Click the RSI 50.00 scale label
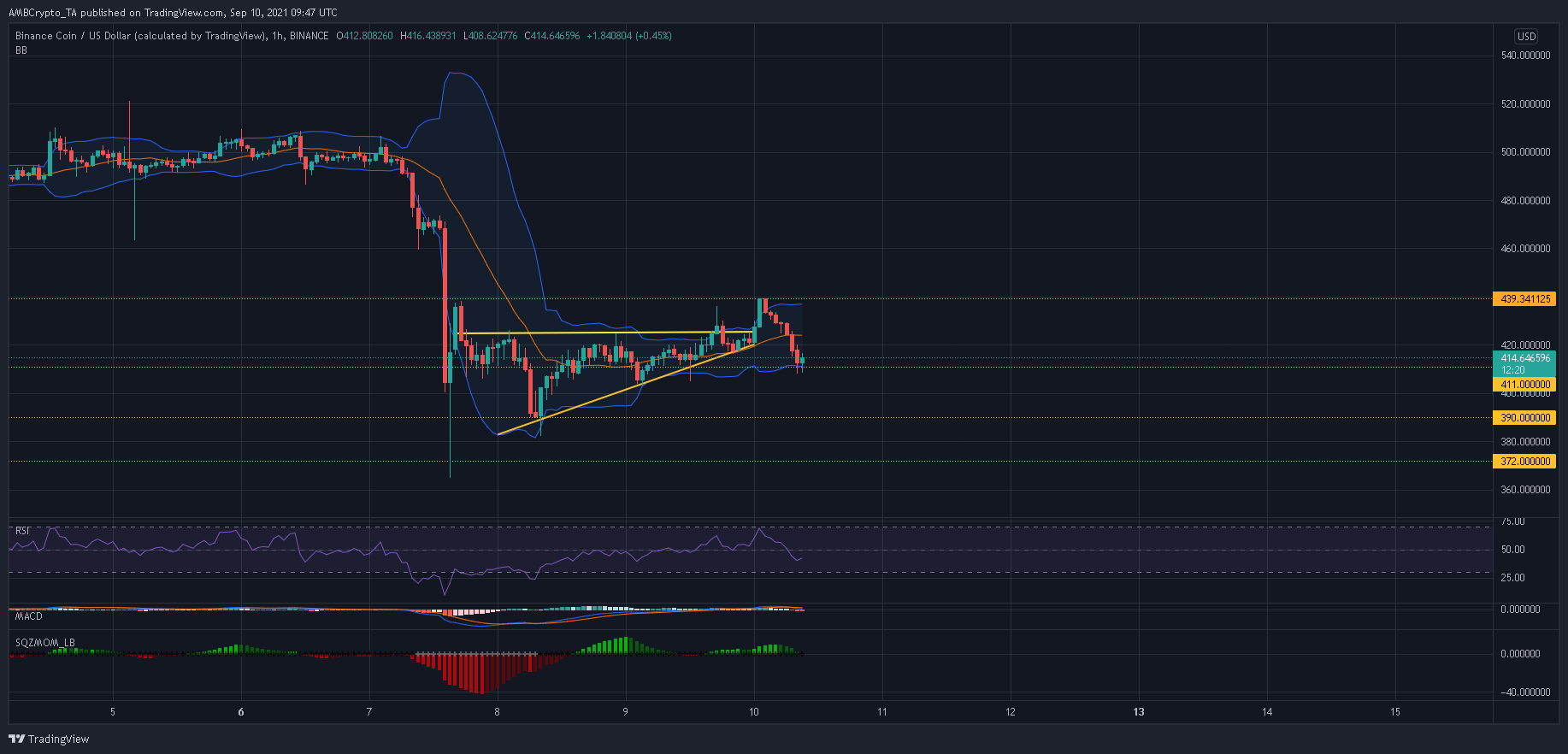Viewport: 1568px width, 754px height. tap(1513, 550)
